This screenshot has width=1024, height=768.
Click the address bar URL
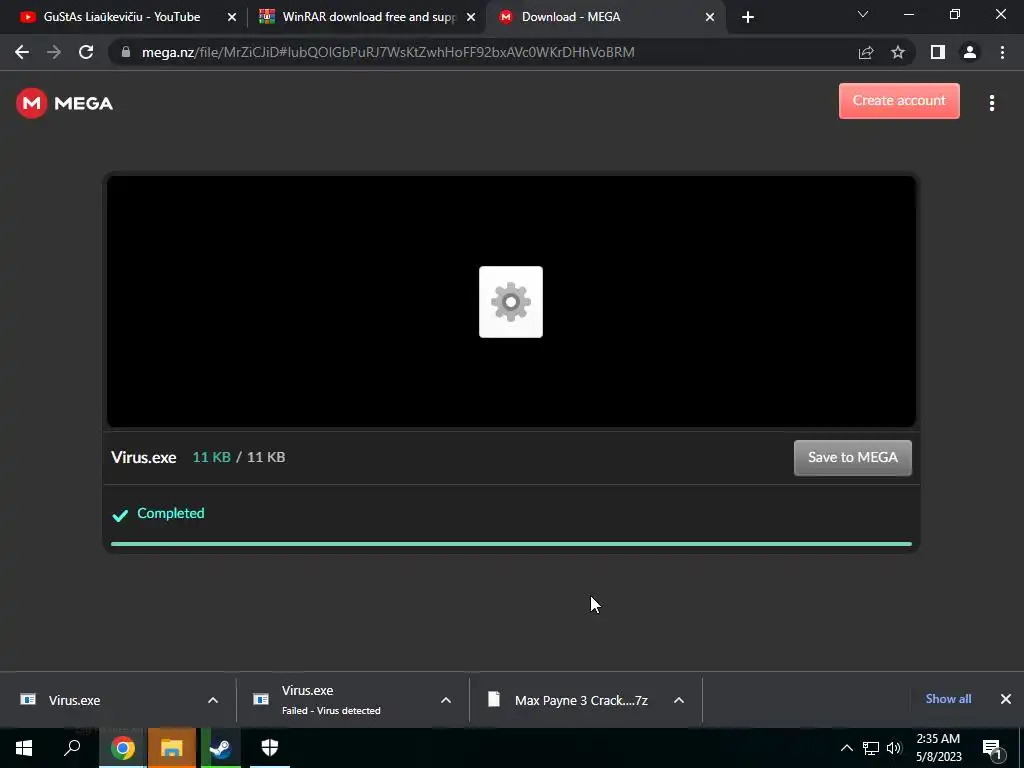pyautogui.click(x=388, y=52)
